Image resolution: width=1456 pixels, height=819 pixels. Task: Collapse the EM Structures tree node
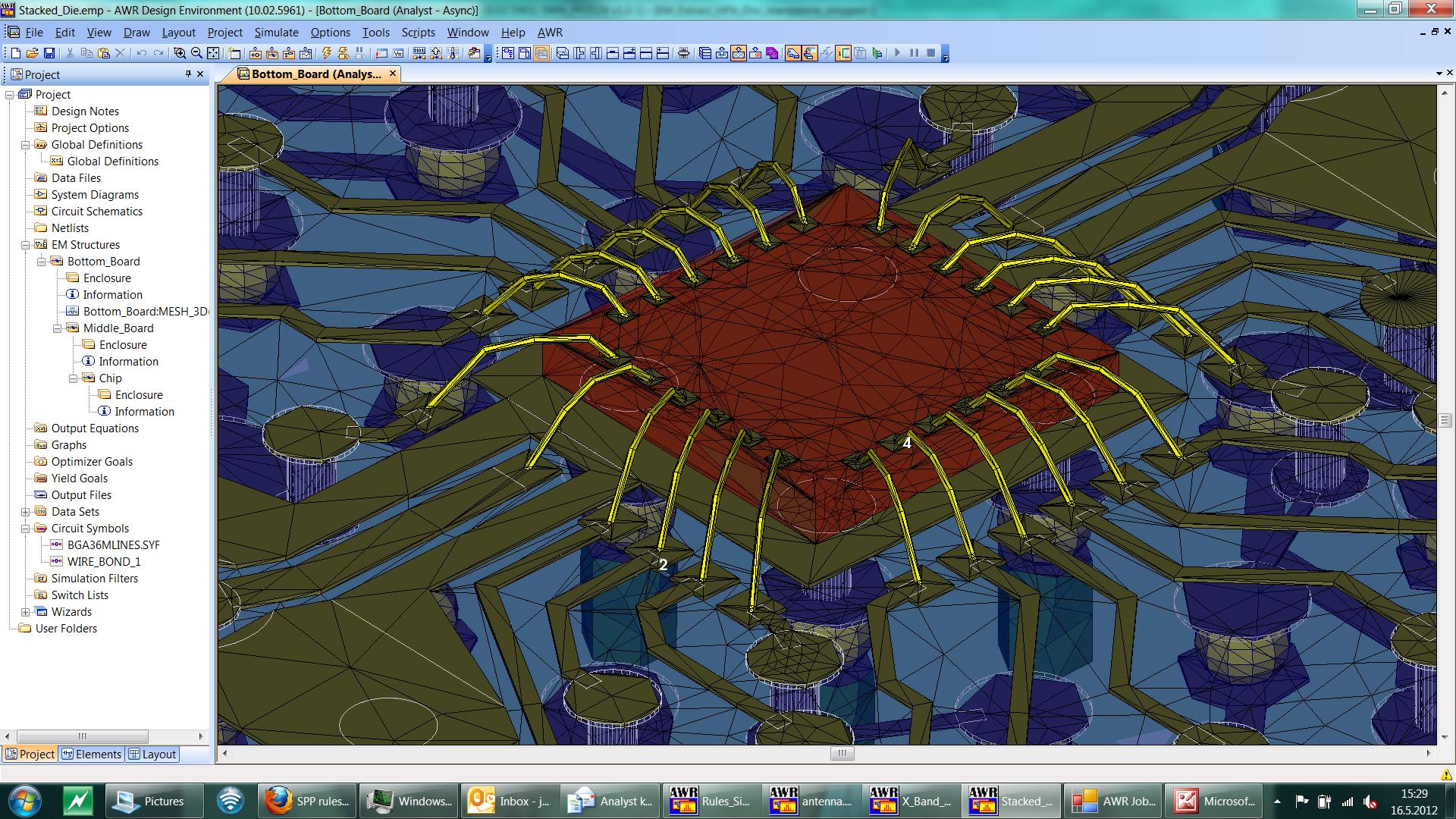(x=25, y=245)
